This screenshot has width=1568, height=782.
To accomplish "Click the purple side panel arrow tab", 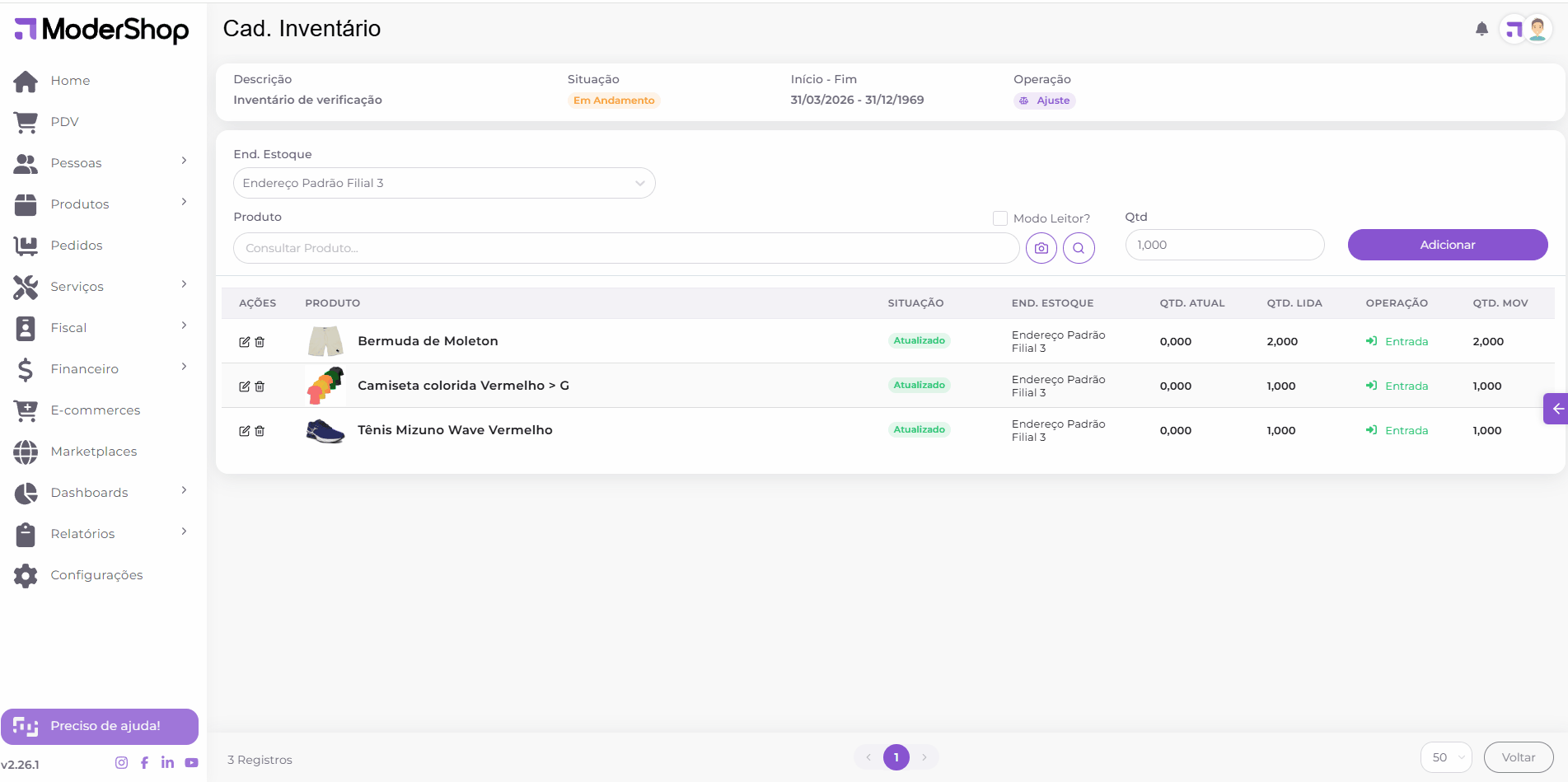I will pos(1556,409).
